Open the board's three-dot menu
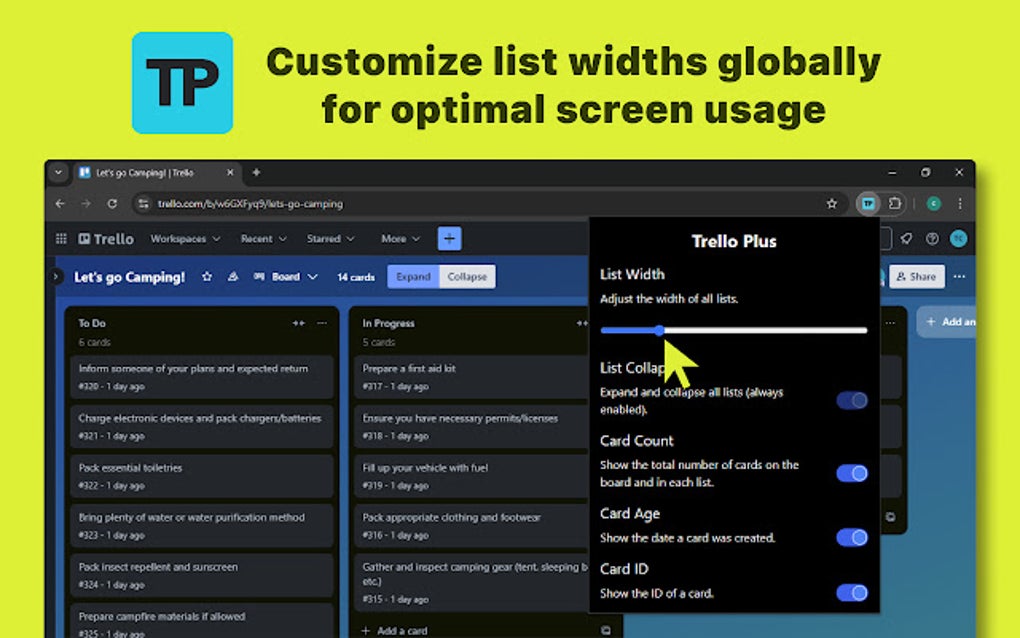The width and height of the screenshot is (1020, 638). point(959,277)
